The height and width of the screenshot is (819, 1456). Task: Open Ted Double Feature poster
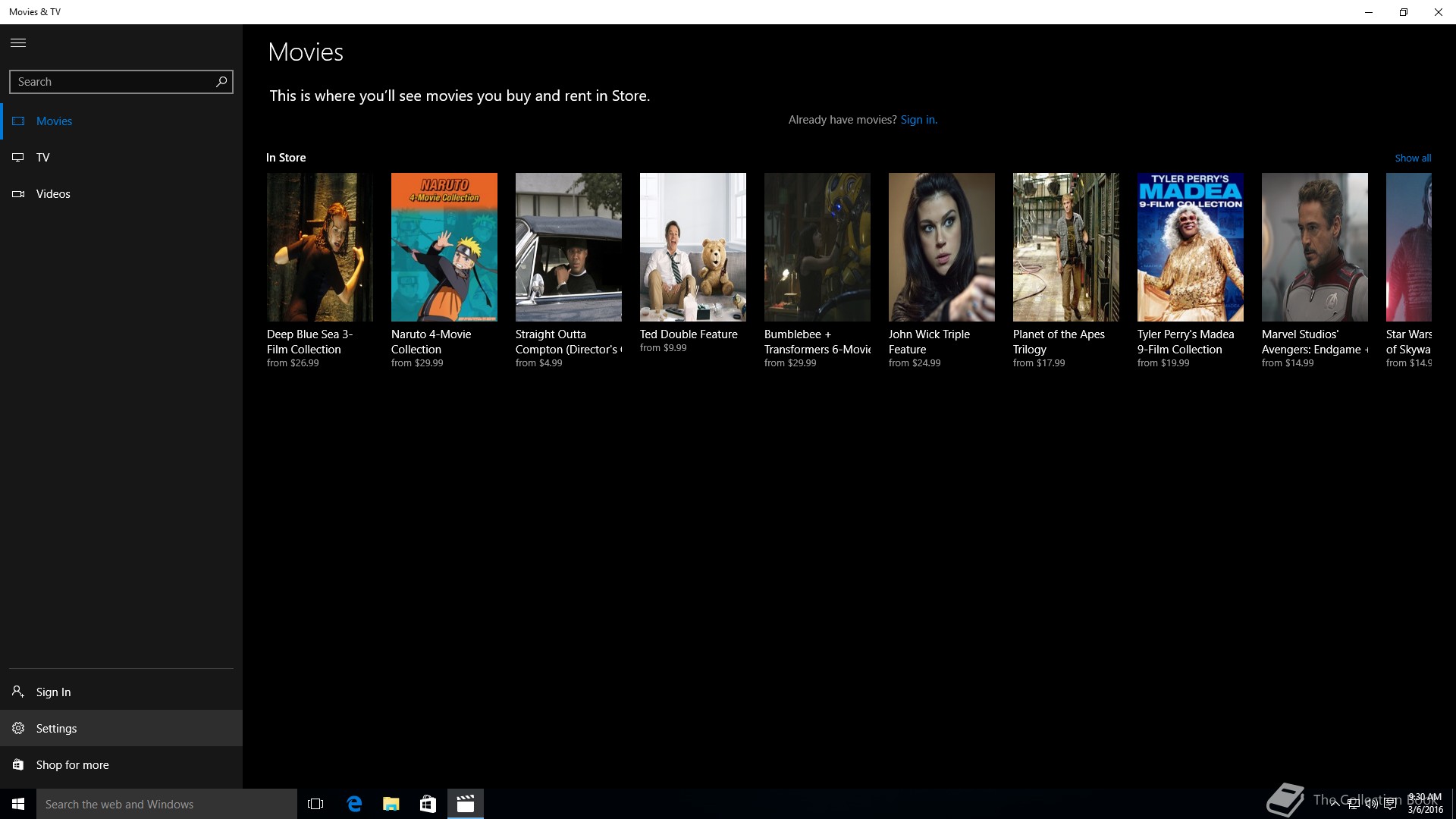tap(693, 247)
